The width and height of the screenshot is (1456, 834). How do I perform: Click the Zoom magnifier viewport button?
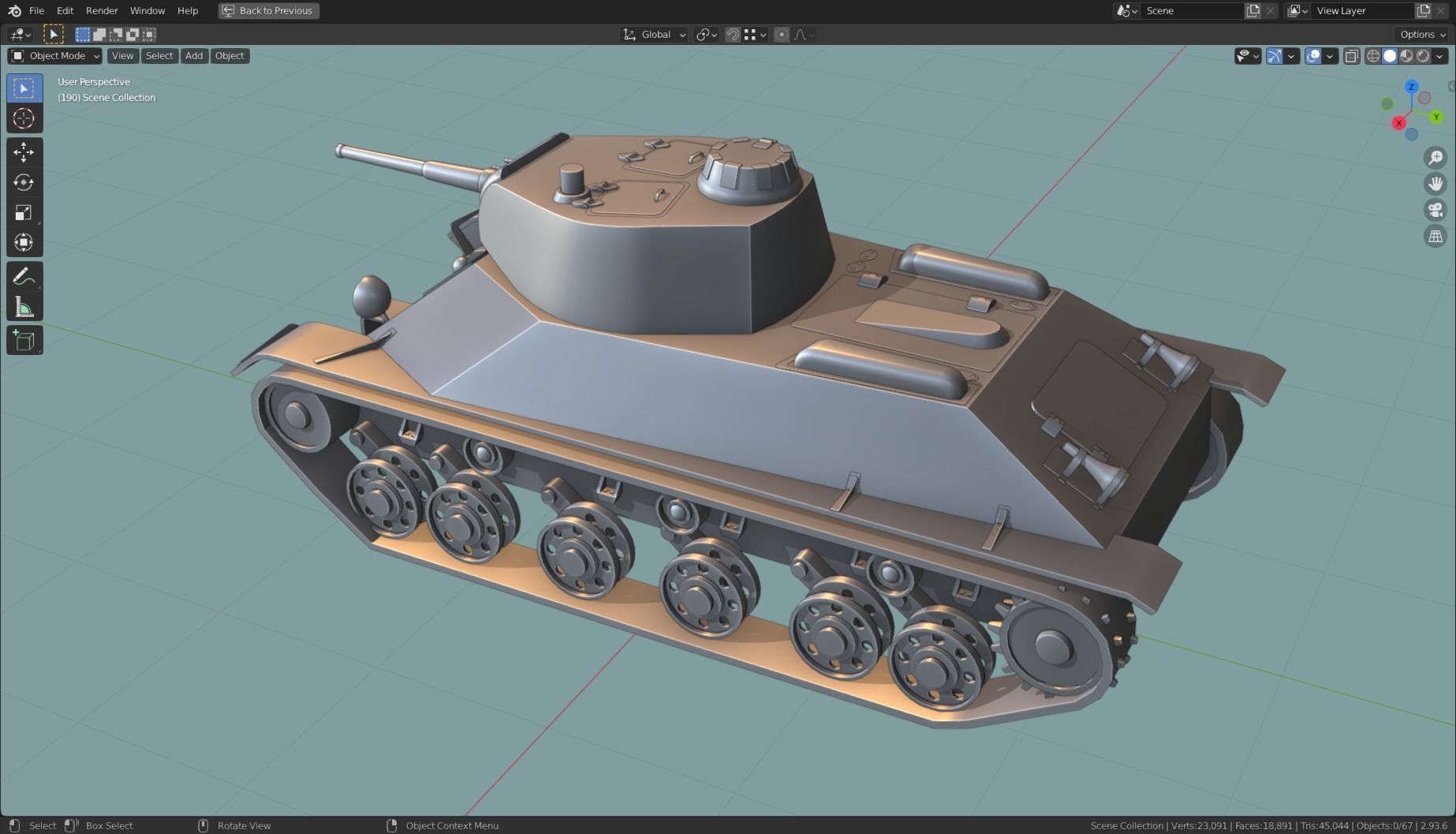tap(1435, 158)
